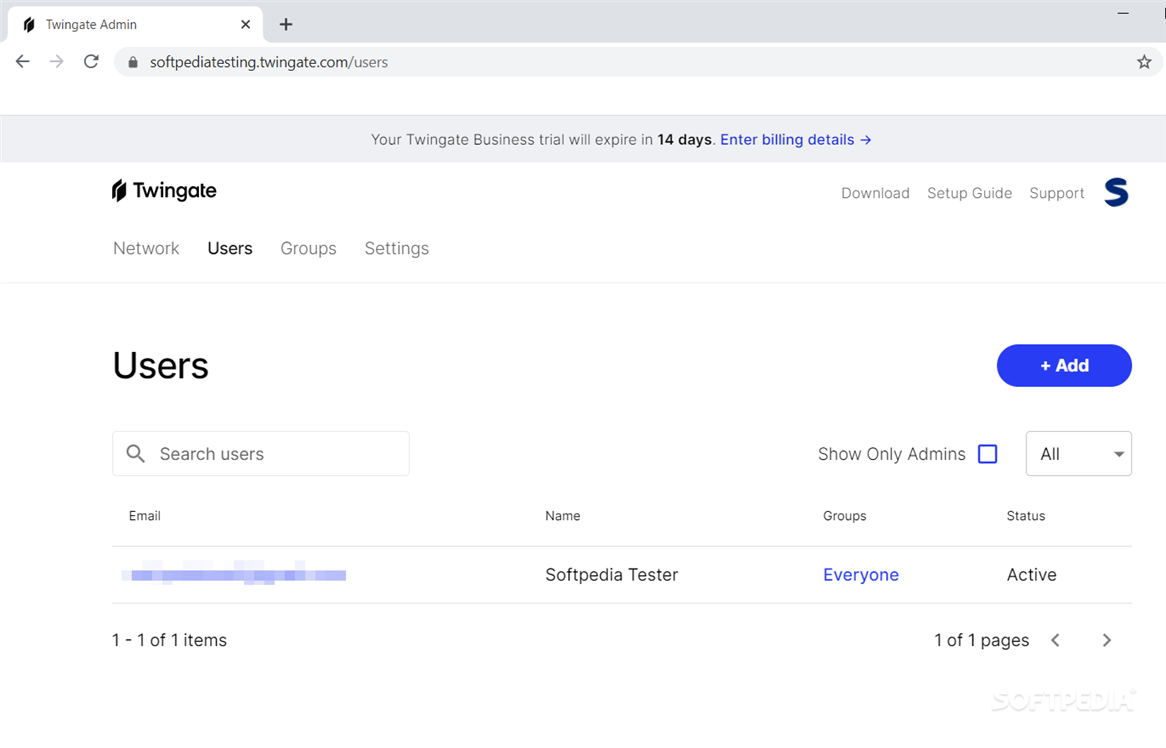Image resolution: width=1166 pixels, height=748 pixels.
Task: Open the S account avatar menu
Action: (1115, 193)
